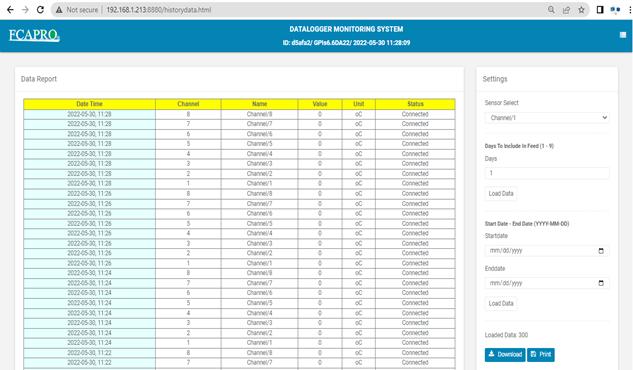The width and height of the screenshot is (633, 370).
Task: Open the Enddate calendar picker
Action: 601,283
